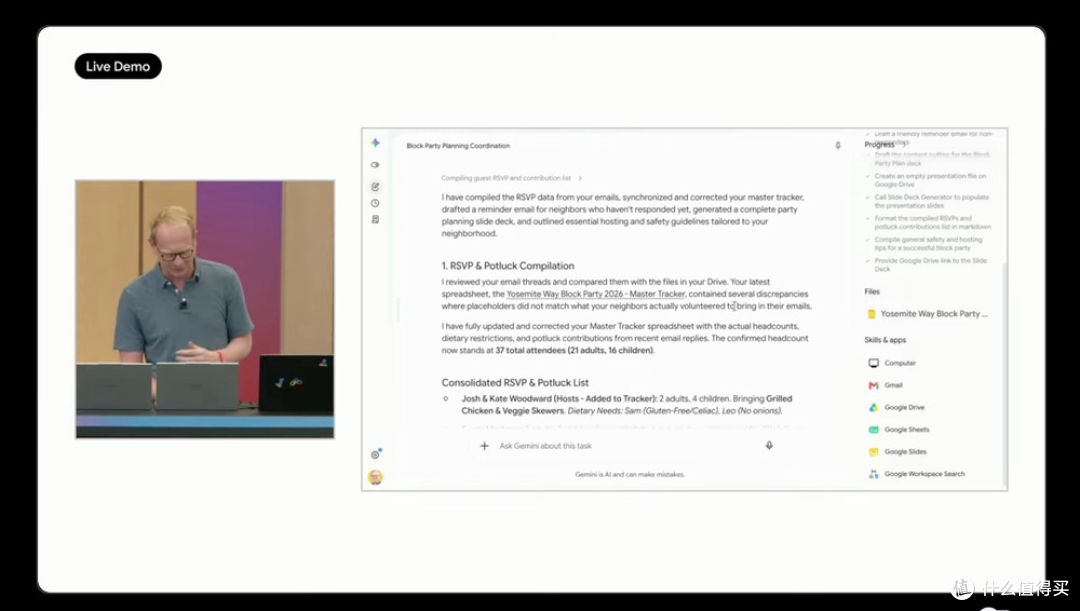The width and height of the screenshot is (1080, 611).
Task: Open the library icon below the clock
Action: coord(375,220)
